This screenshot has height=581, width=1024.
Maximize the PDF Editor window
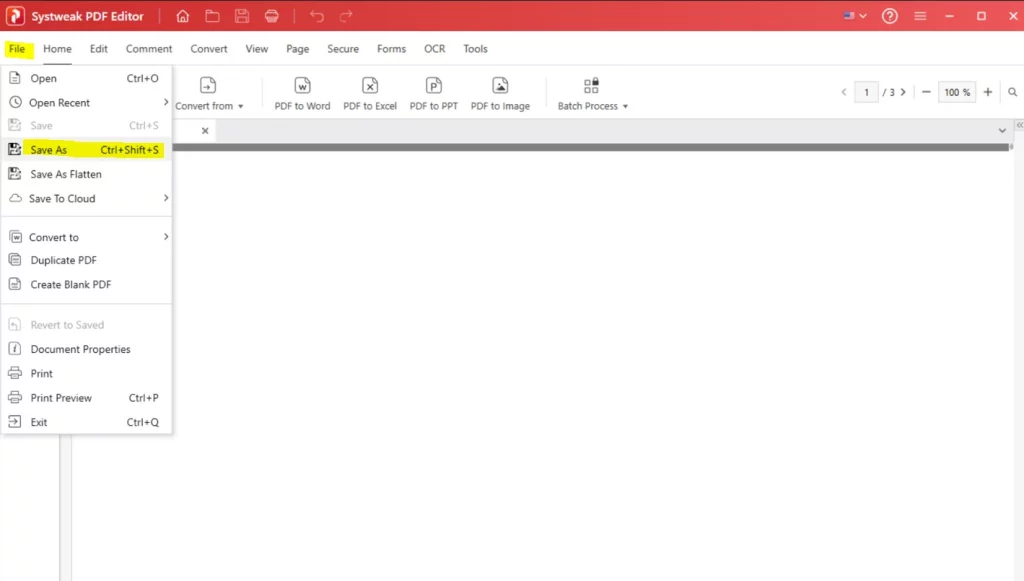click(x=981, y=16)
